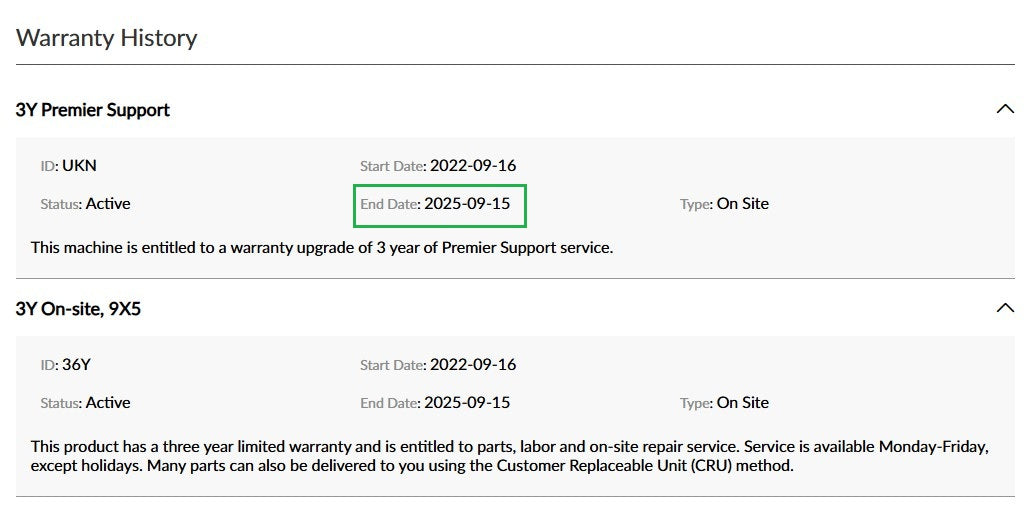1031x506 pixels.
Task: Click the Warranty History heading
Action: point(107,37)
